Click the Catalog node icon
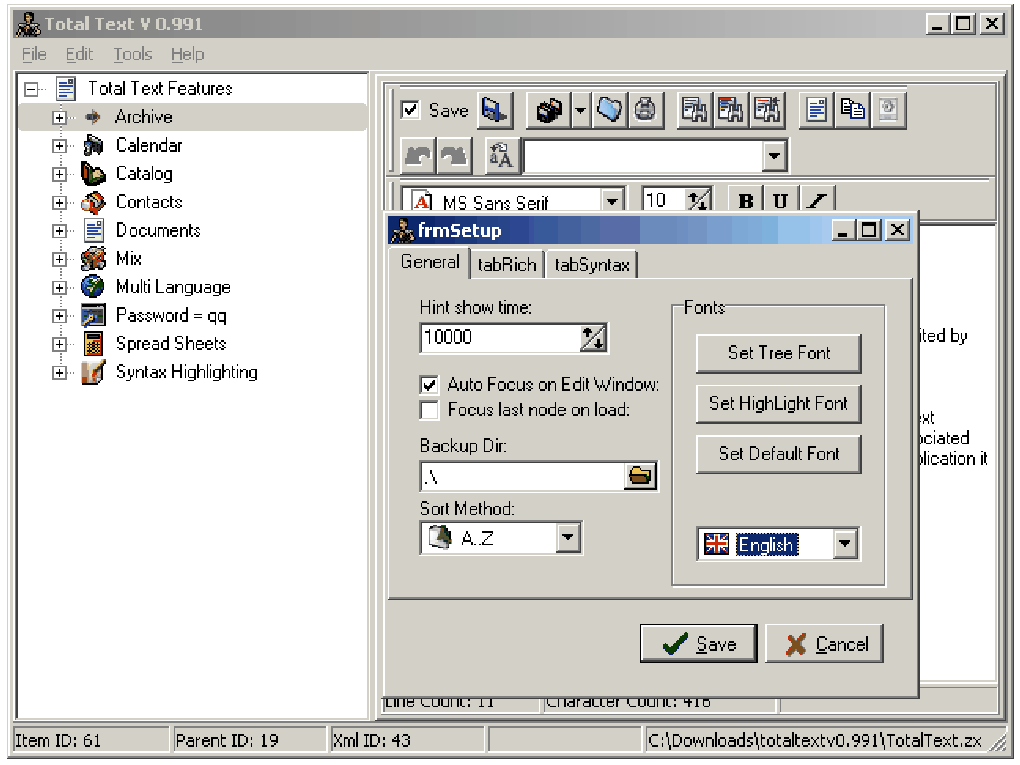 pyautogui.click(x=93, y=174)
